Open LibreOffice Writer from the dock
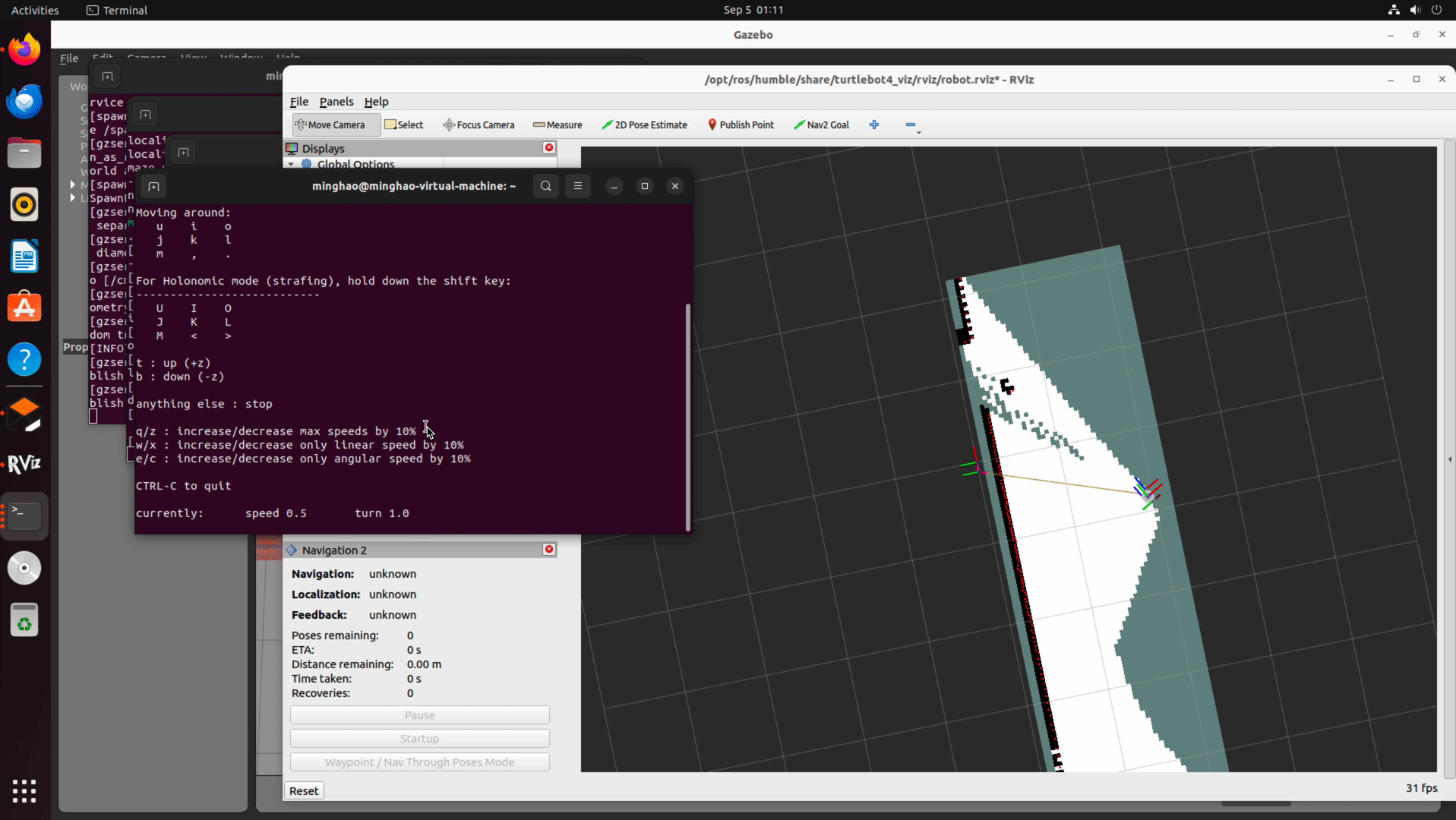The height and width of the screenshot is (820, 1456). coord(24,257)
